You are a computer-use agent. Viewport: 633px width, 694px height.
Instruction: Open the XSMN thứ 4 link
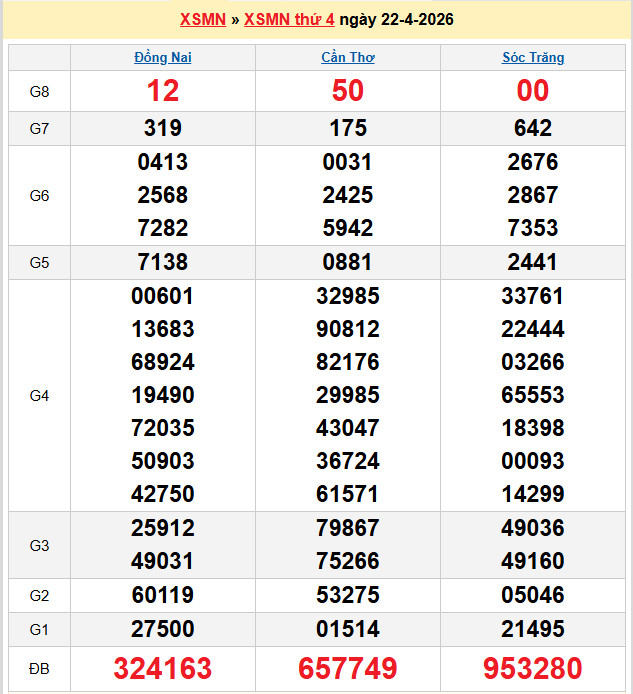coord(289,20)
